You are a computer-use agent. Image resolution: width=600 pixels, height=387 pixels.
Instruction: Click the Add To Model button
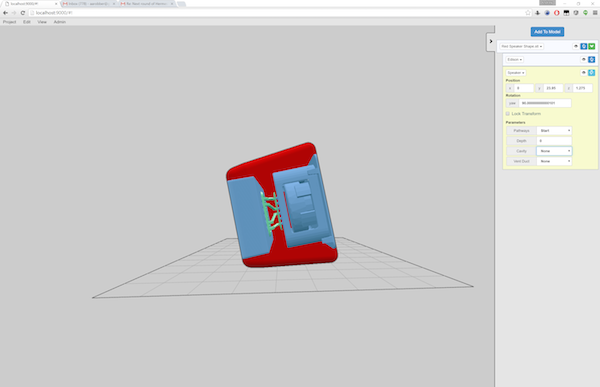click(547, 32)
